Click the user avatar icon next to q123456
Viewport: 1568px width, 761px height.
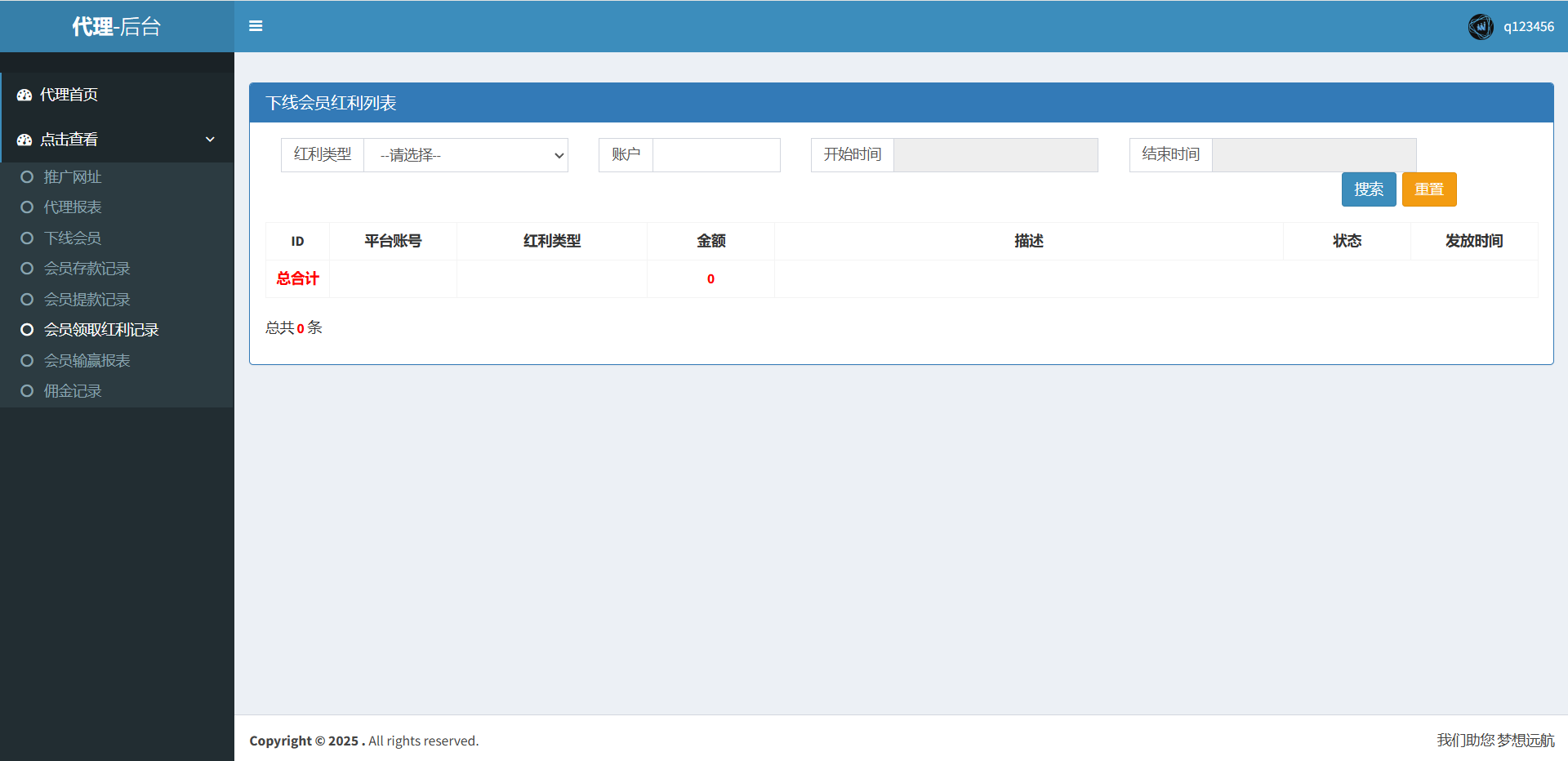[1480, 27]
